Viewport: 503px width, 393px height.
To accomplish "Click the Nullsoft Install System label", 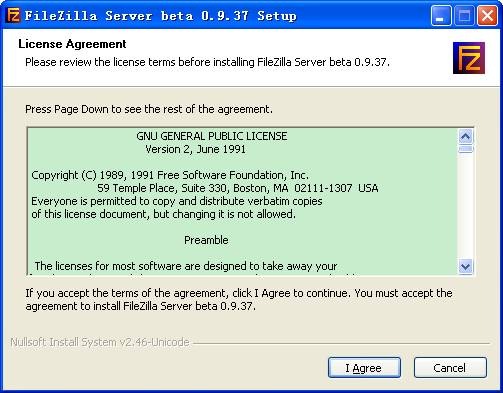I will (100, 342).
